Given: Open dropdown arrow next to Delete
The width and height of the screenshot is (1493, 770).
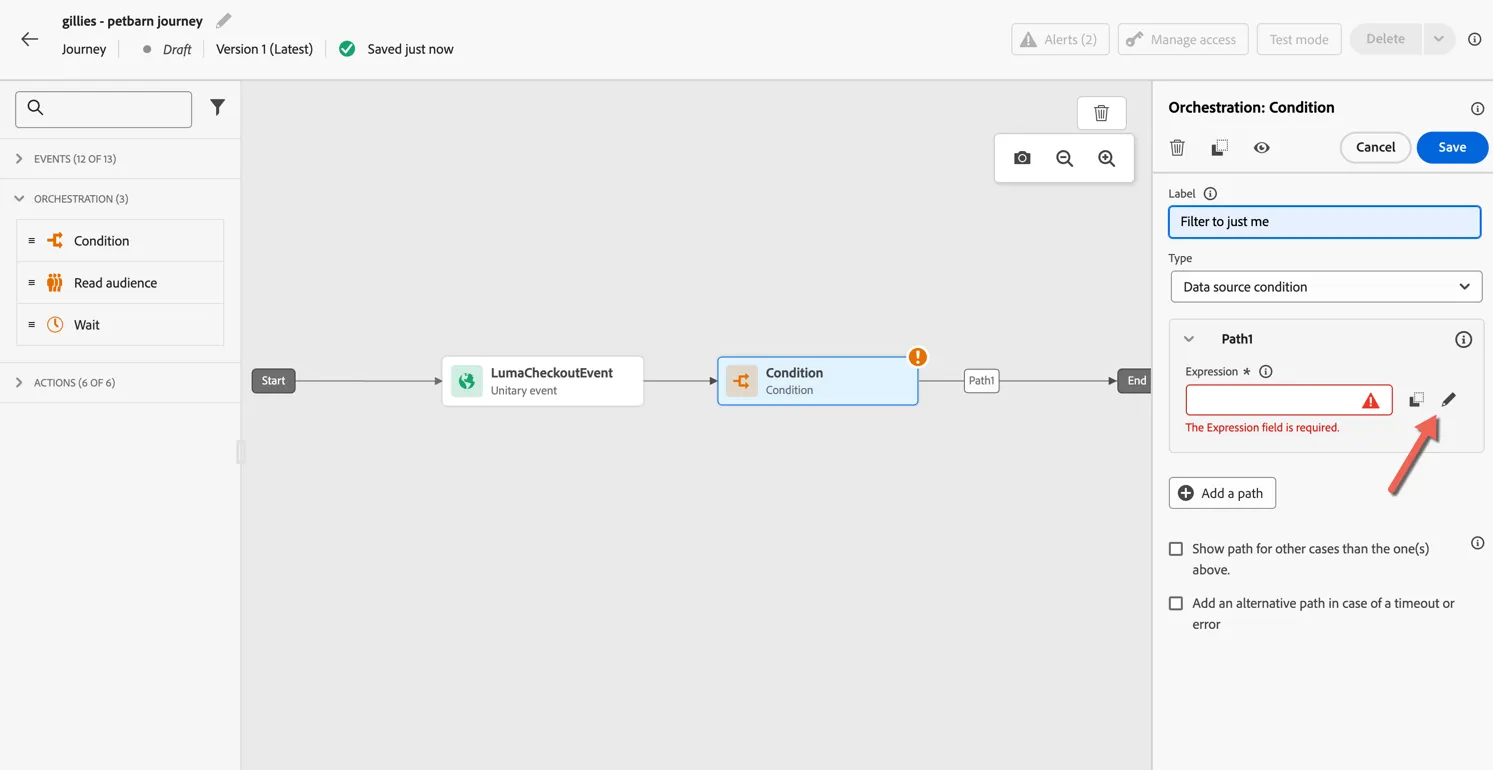Looking at the screenshot, I should [1438, 39].
